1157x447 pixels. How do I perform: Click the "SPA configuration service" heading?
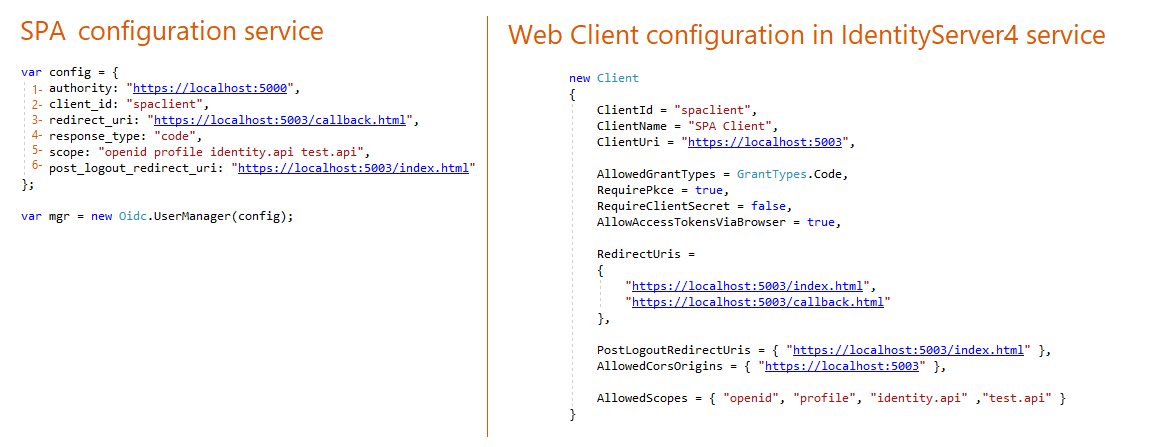click(172, 31)
